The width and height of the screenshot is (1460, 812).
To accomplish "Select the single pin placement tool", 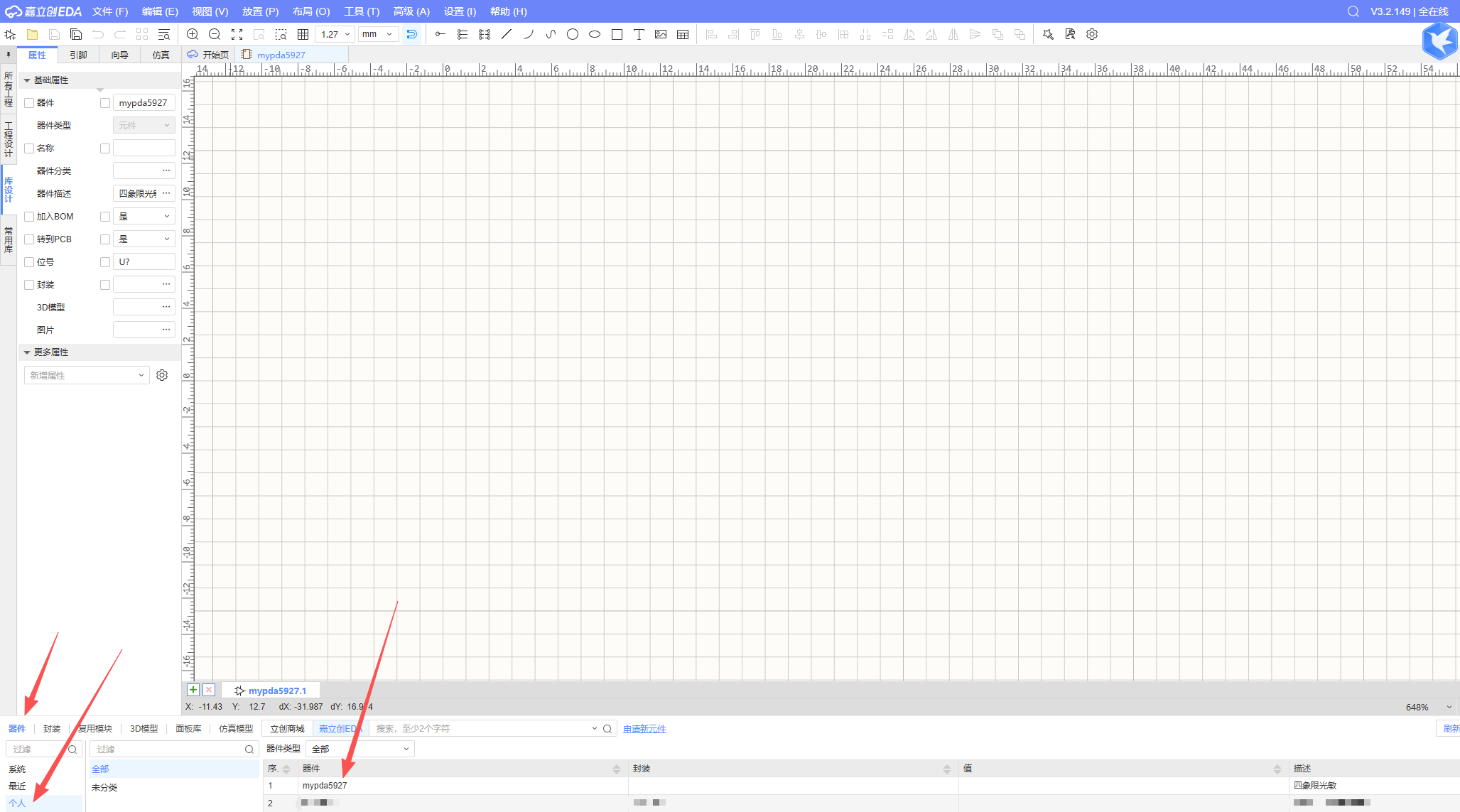I will click(440, 34).
